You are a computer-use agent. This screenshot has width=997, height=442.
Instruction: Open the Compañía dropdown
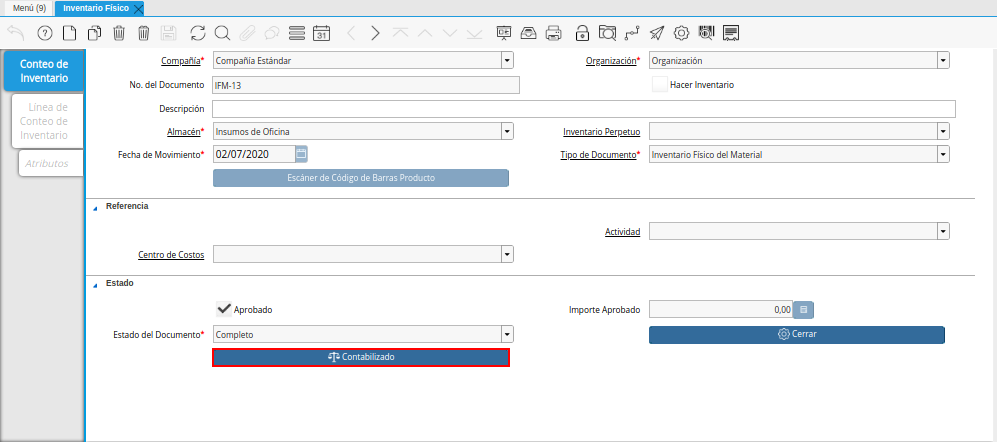(507, 61)
